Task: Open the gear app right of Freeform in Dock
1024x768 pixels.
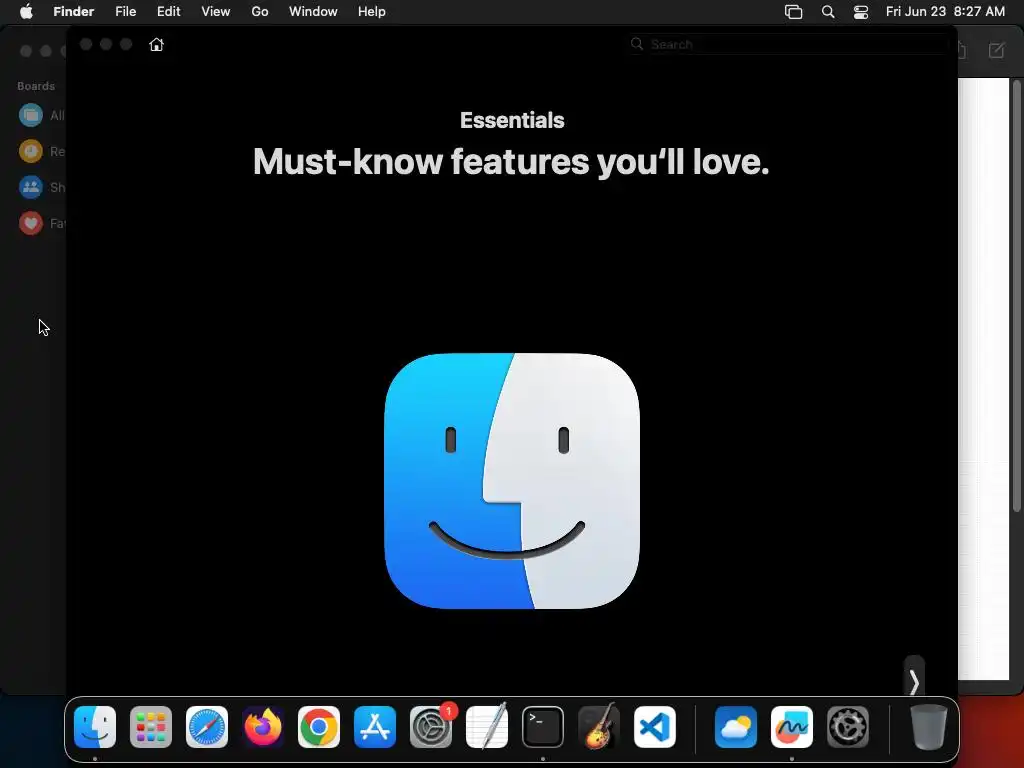Action: pyautogui.click(x=848, y=727)
